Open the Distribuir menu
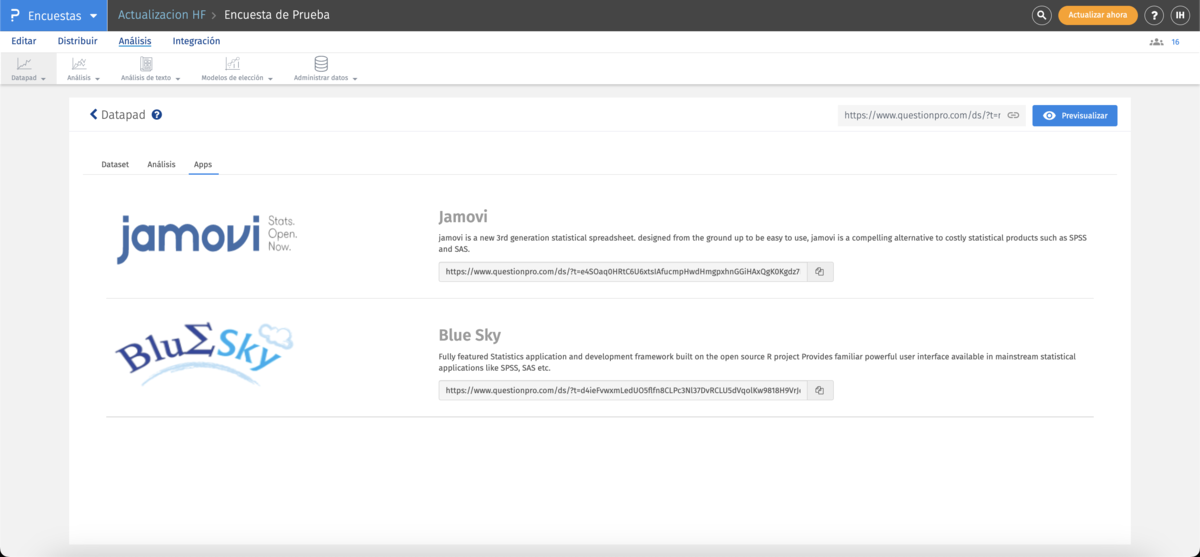Screen dimensions: 1200x557 pos(77,41)
